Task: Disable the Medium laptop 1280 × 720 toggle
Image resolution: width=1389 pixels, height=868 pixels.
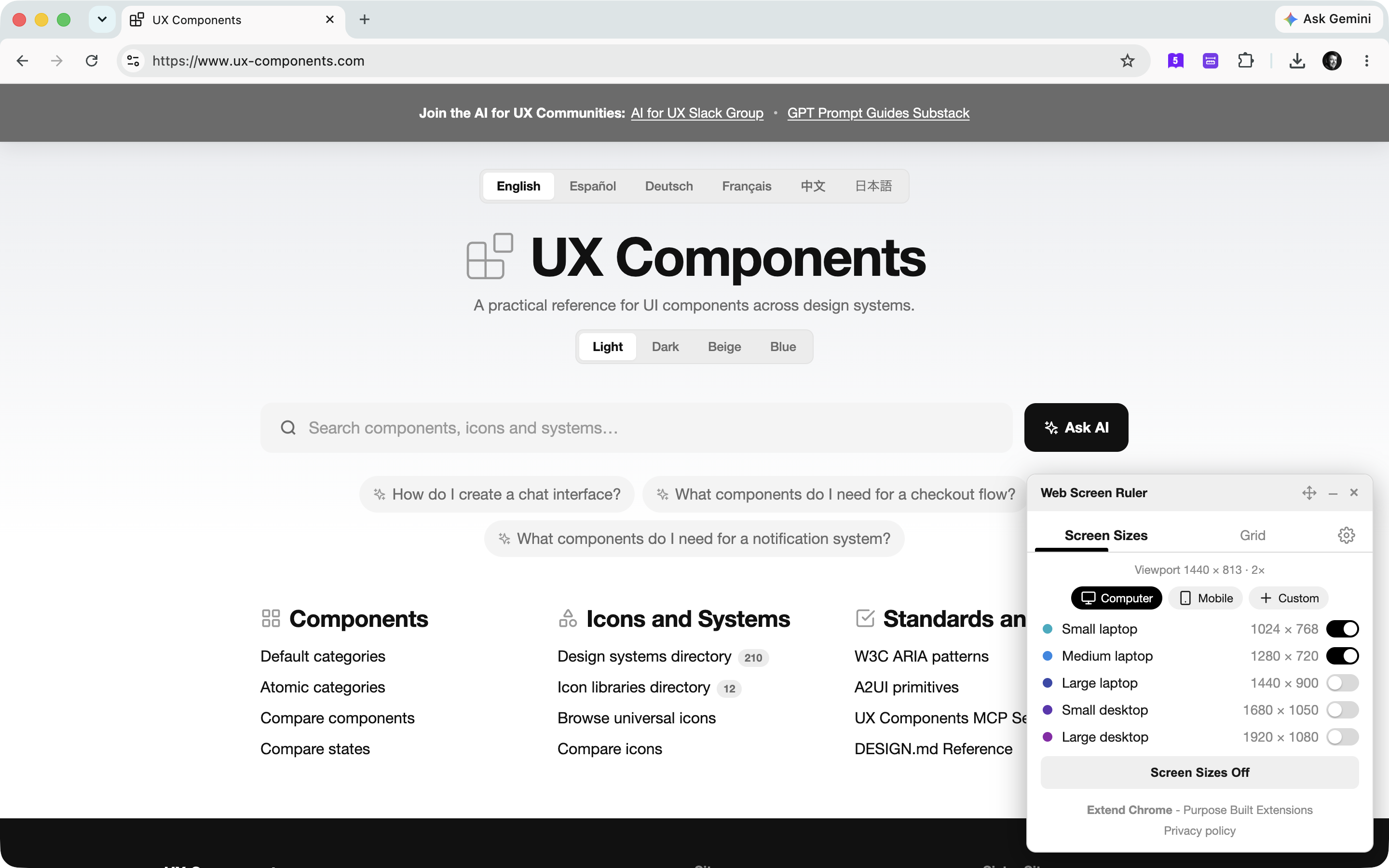Action: click(x=1343, y=656)
